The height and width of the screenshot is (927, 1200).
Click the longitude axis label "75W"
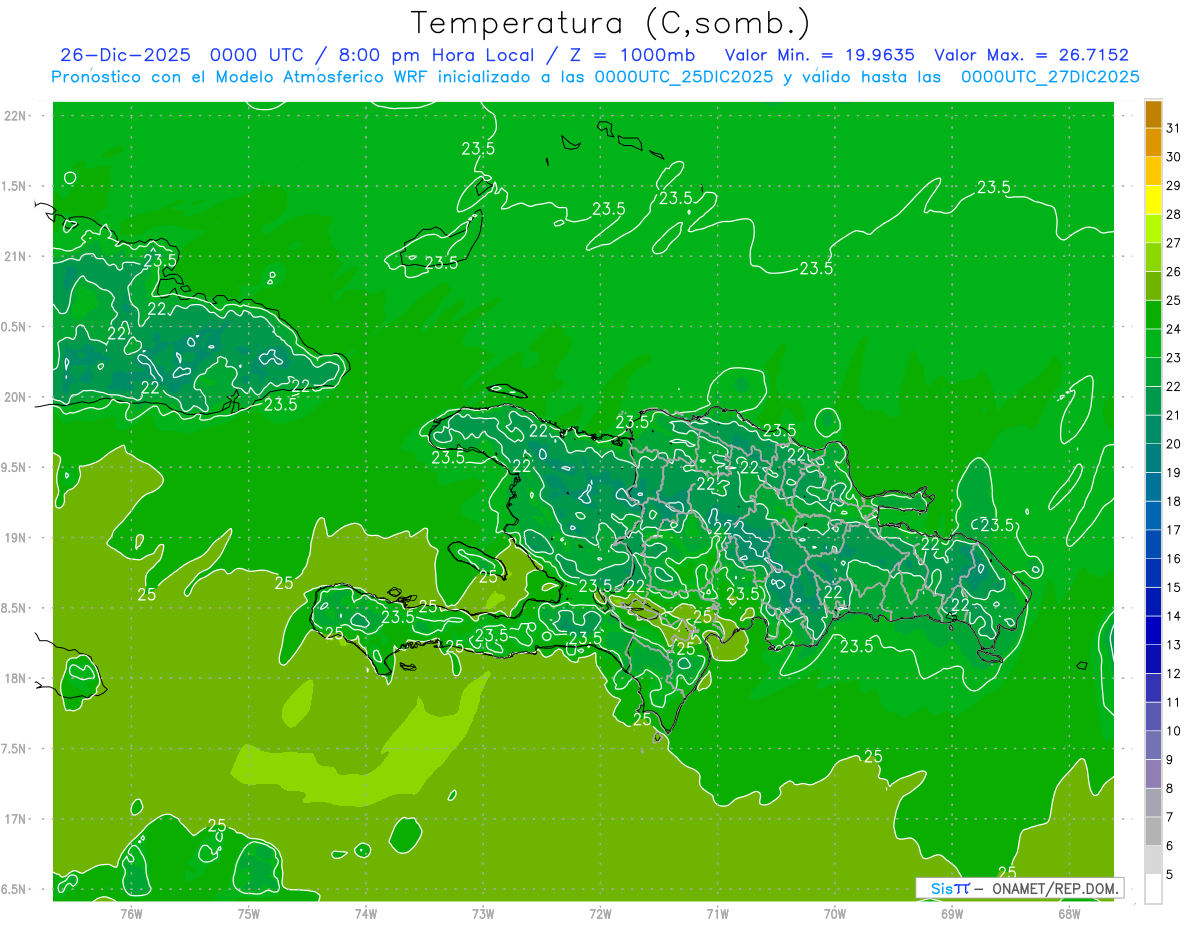249,914
